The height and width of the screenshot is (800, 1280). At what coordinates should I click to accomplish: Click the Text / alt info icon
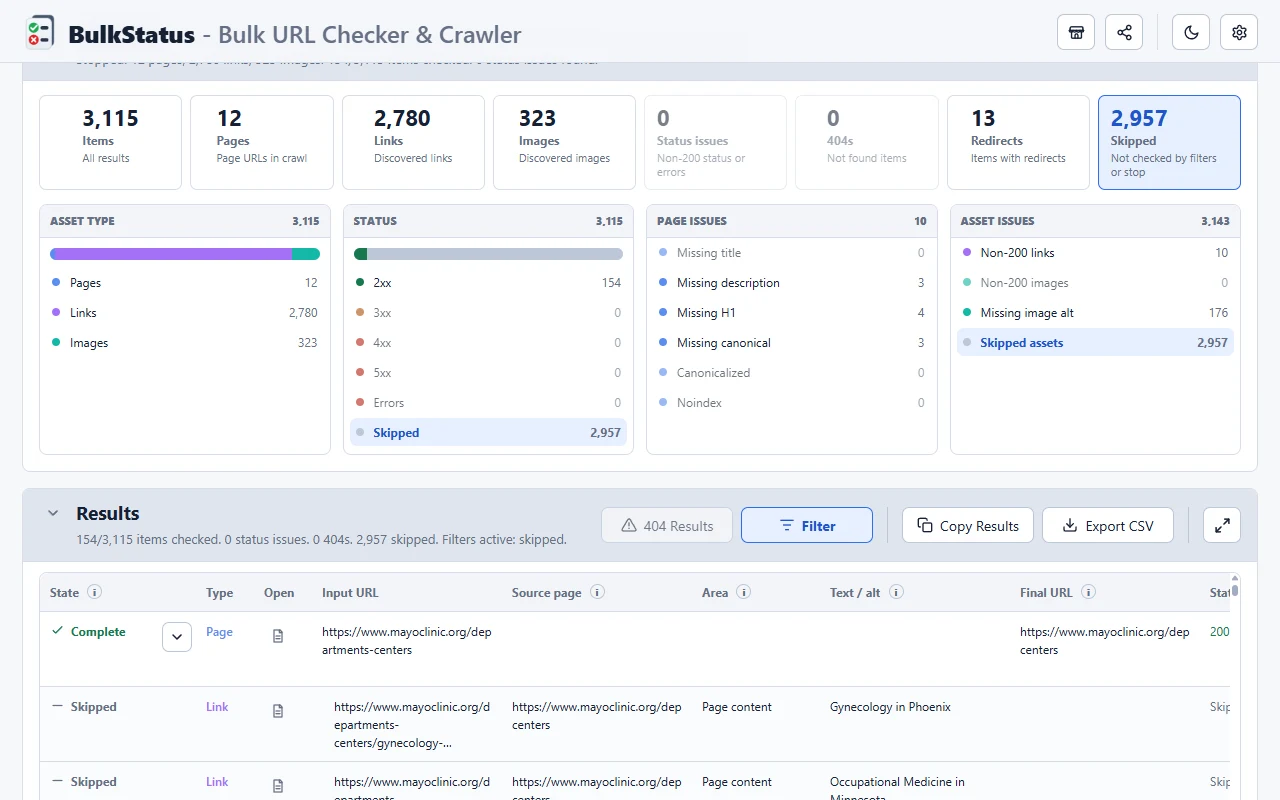click(x=896, y=592)
